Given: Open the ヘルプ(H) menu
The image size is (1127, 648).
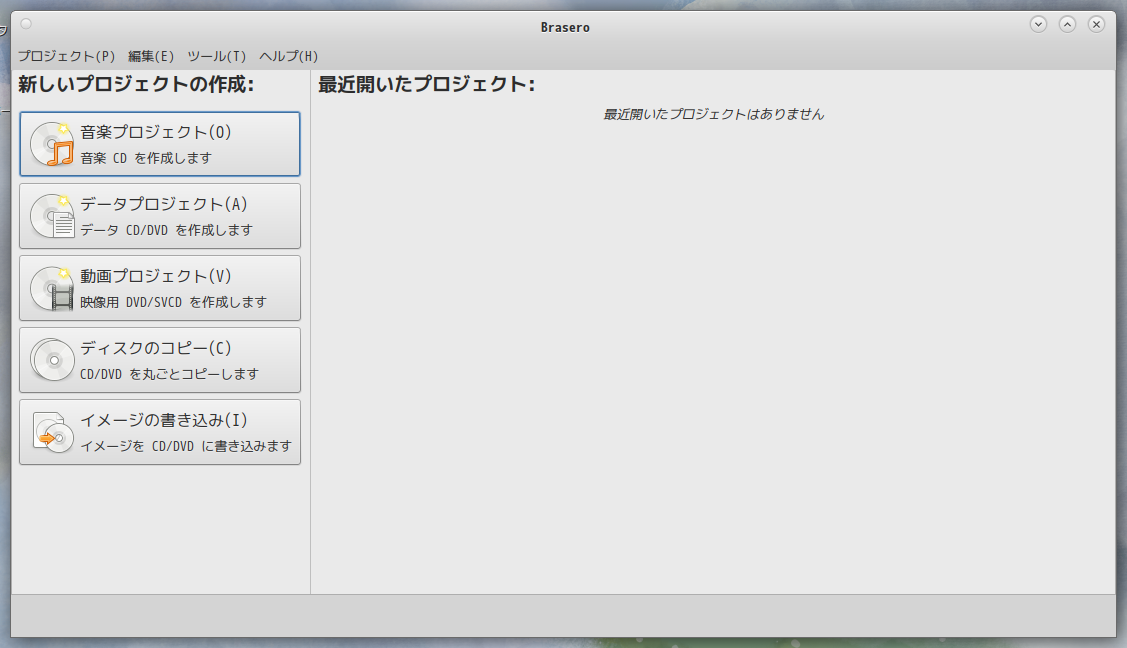Looking at the screenshot, I should pos(288,56).
